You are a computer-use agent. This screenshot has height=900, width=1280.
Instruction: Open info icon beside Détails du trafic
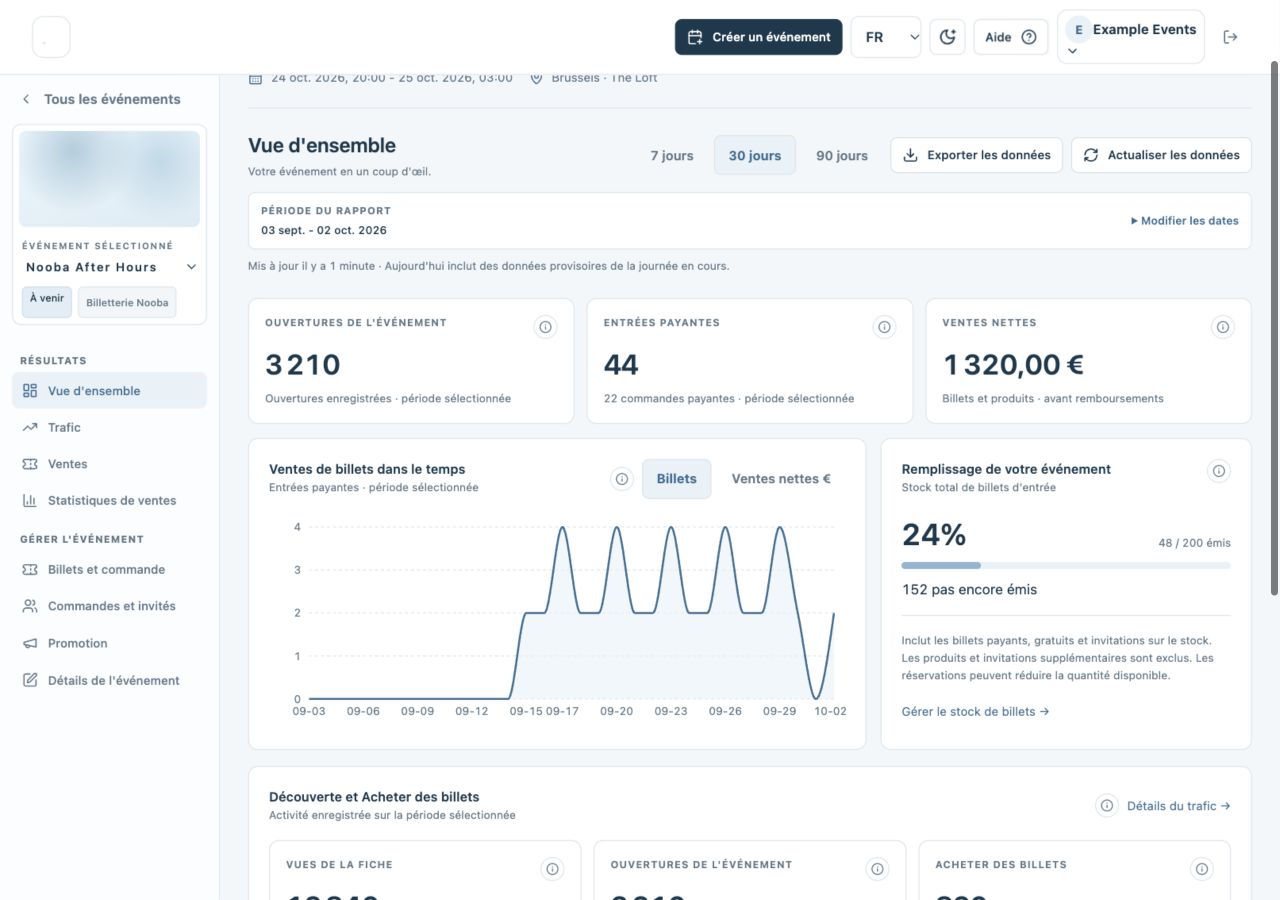pyautogui.click(x=1107, y=806)
